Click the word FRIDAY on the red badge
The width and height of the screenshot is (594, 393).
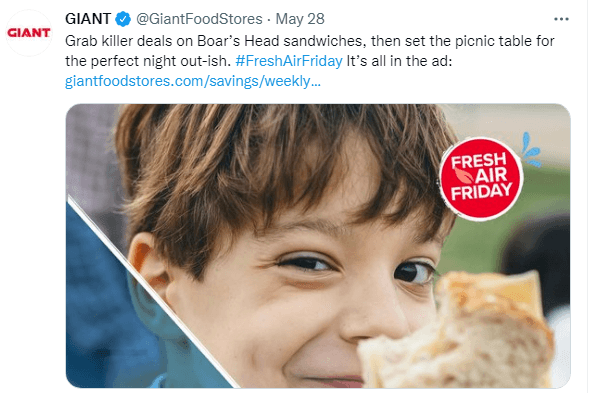pos(481,191)
